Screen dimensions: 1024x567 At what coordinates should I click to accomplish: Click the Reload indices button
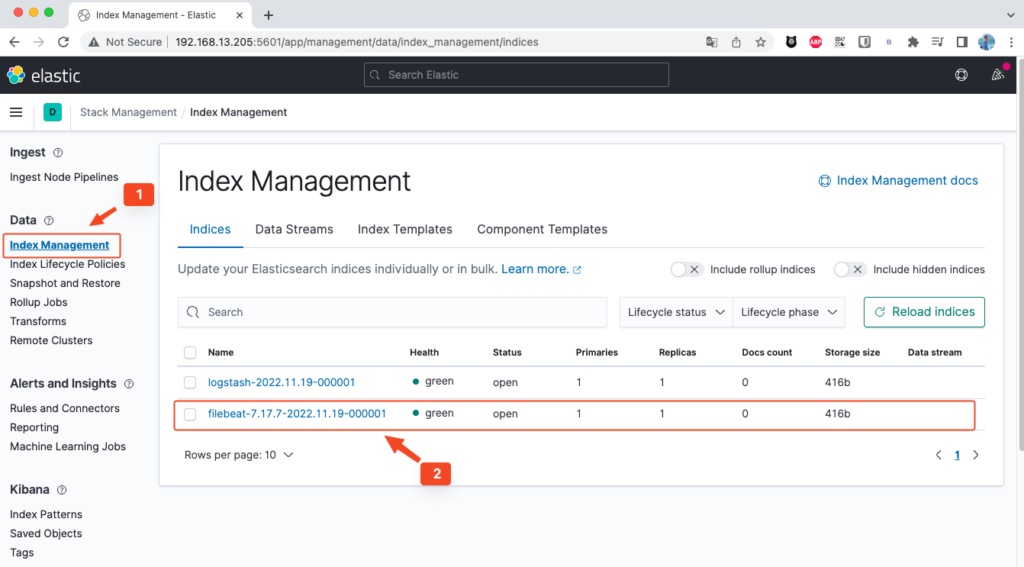pos(924,312)
